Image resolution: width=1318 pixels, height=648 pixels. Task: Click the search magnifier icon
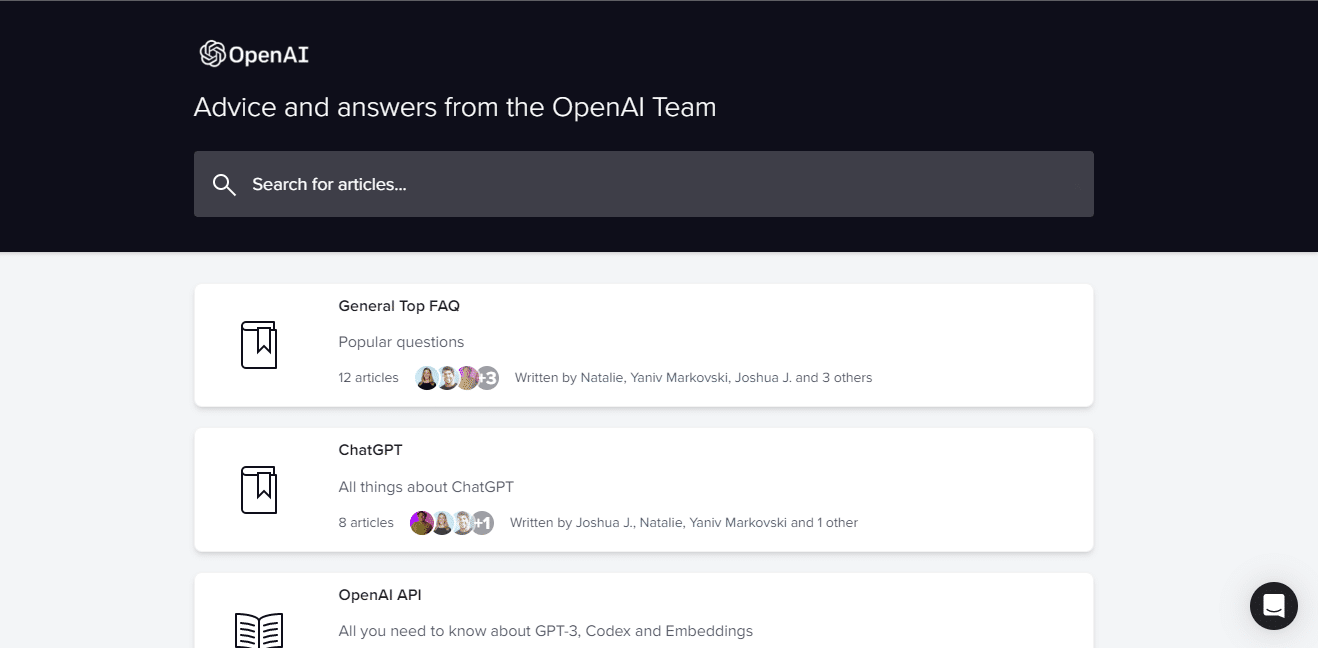point(224,184)
